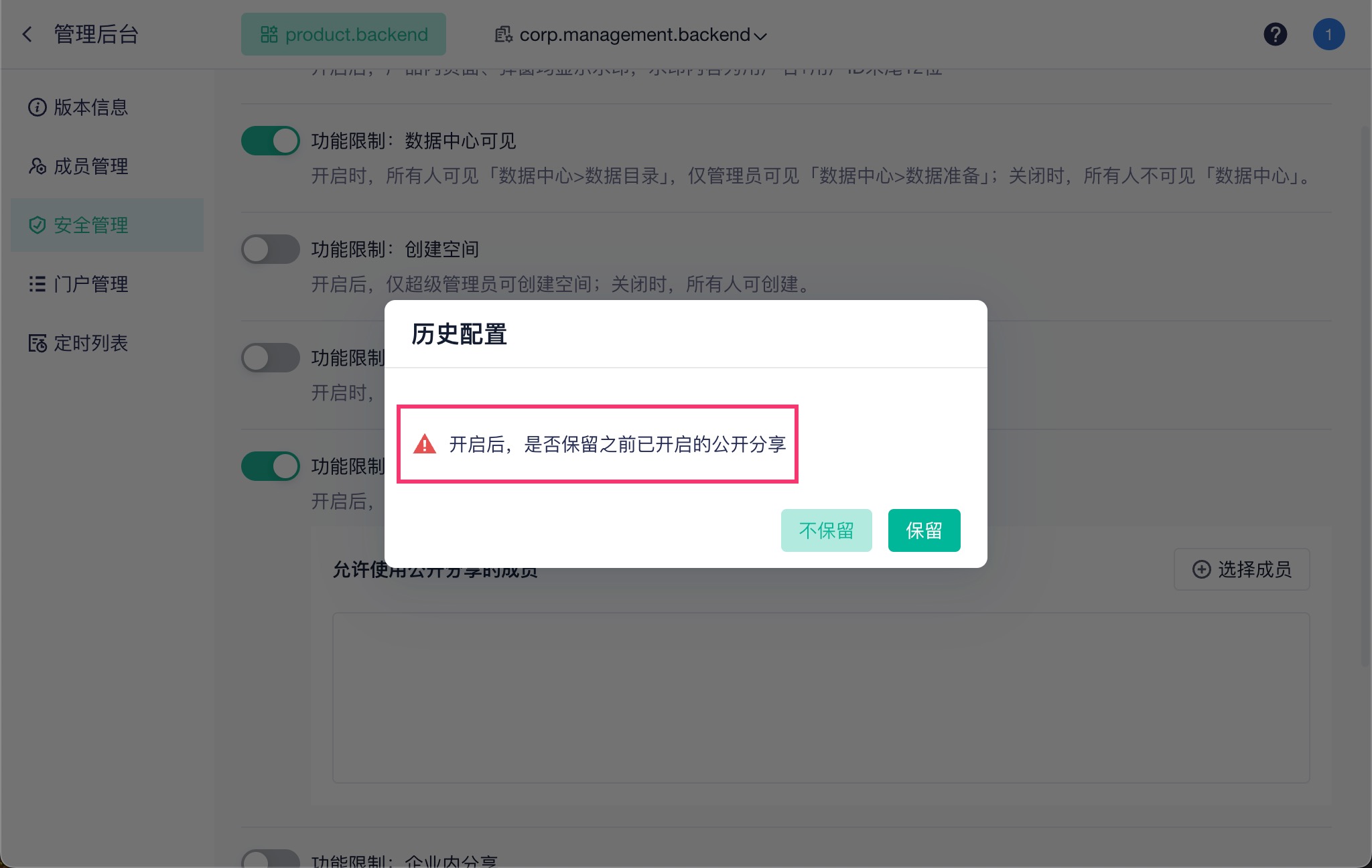Image resolution: width=1372 pixels, height=868 pixels.
Task: Click the 版本信息 info icon
Action: (x=37, y=107)
